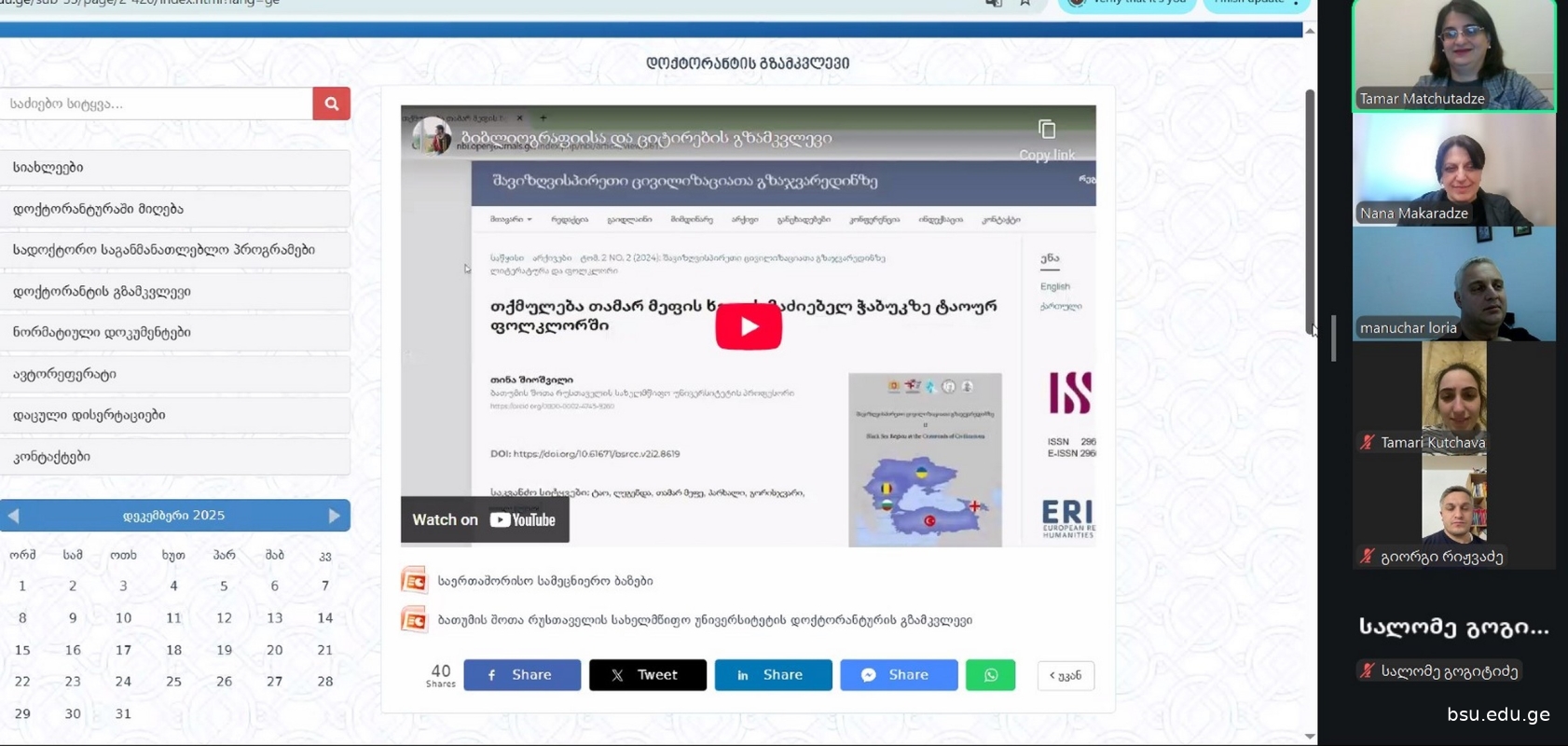Click Watch on YouTube button
1568x746 pixels.
[484, 520]
